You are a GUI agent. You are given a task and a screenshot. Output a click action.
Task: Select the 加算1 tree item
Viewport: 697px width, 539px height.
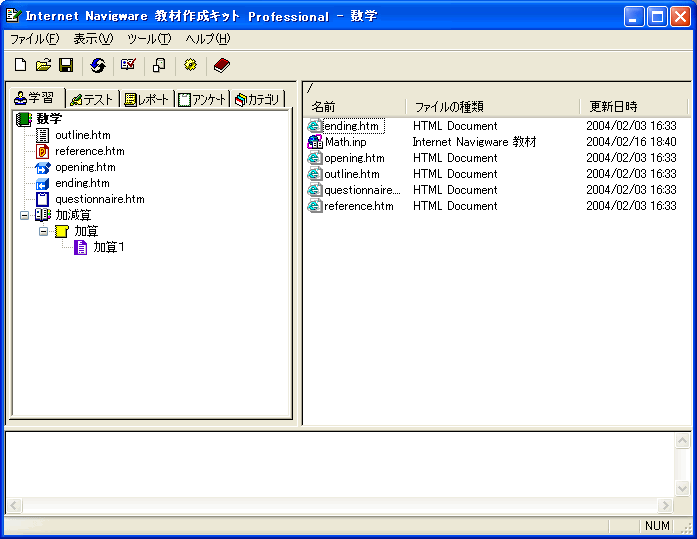[109, 247]
